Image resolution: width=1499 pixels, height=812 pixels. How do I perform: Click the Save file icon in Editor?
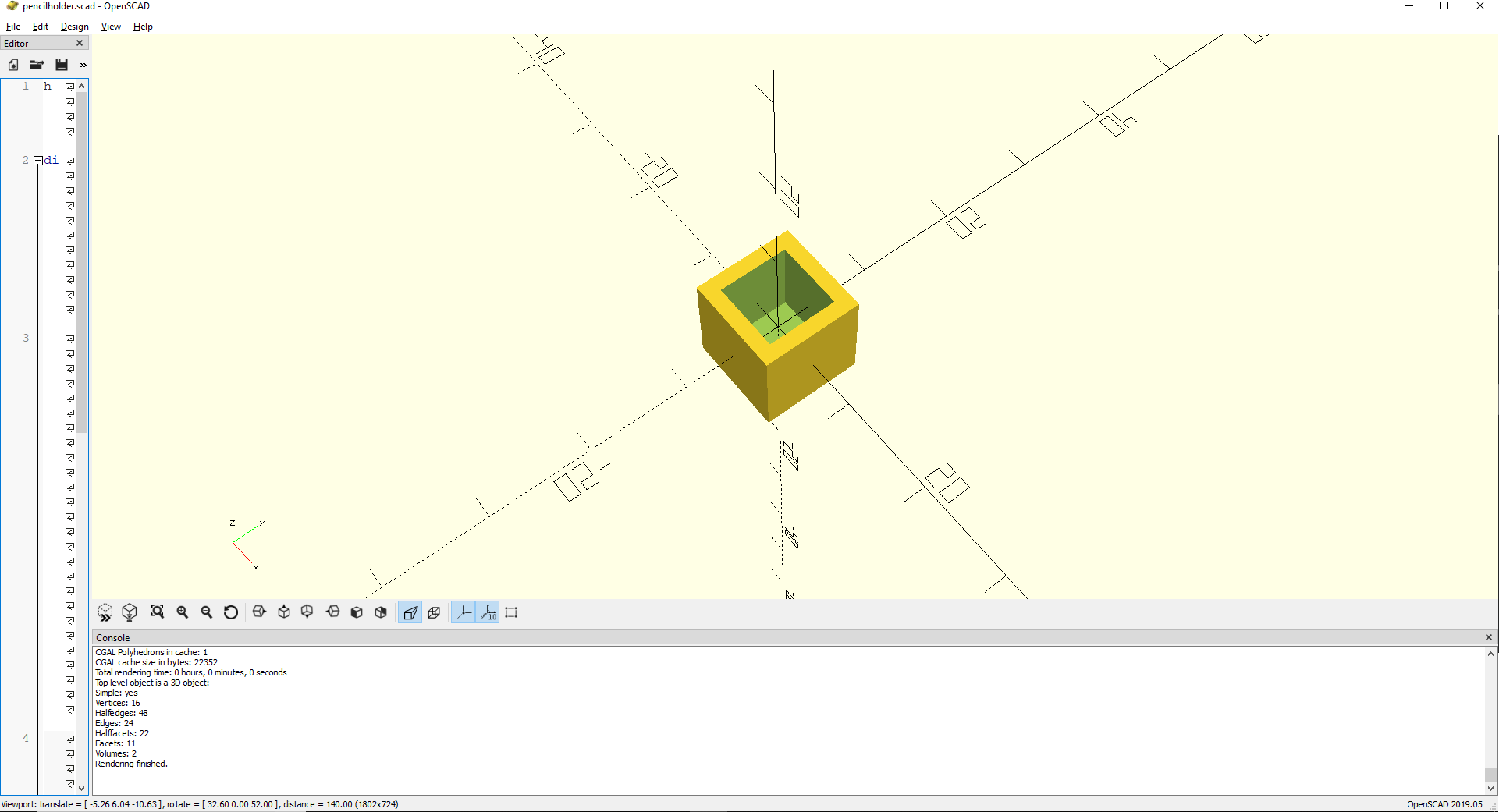pos(62,65)
